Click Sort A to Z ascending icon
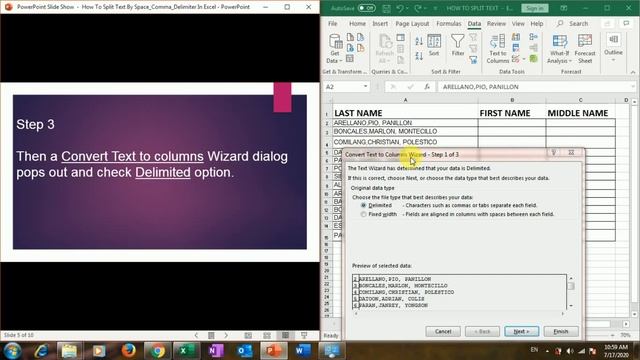 (419, 41)
